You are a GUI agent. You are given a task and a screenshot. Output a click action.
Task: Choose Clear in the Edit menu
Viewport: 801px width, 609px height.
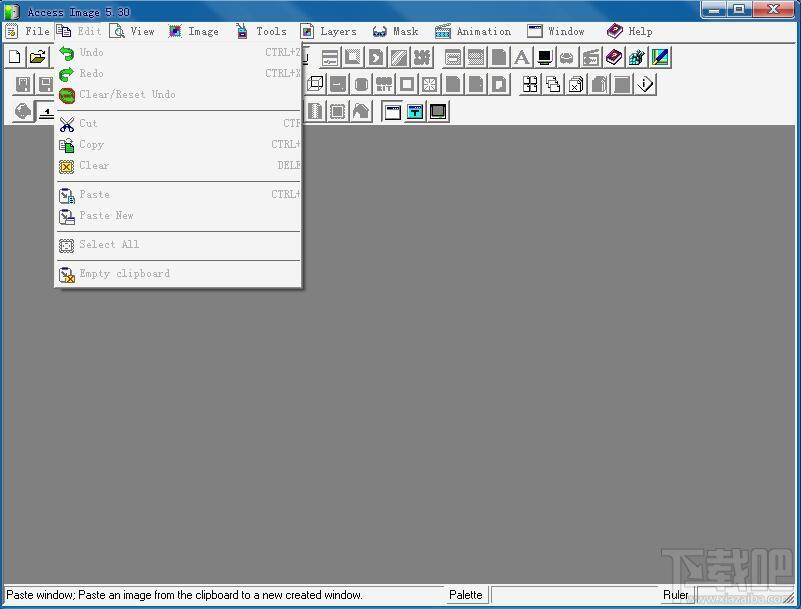(178, 166)
